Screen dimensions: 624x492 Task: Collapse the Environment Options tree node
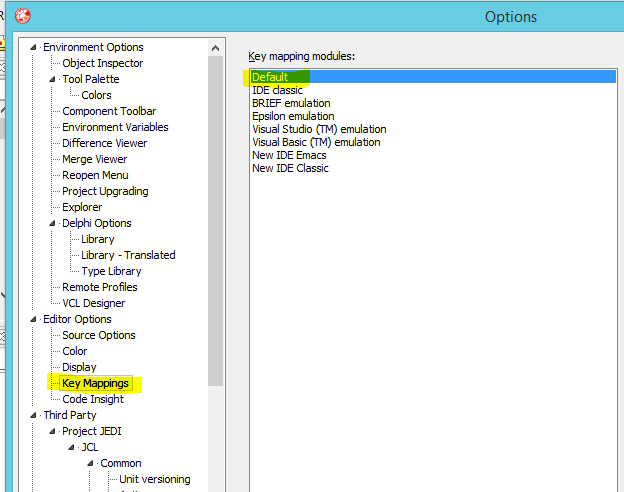pos(33,47)
